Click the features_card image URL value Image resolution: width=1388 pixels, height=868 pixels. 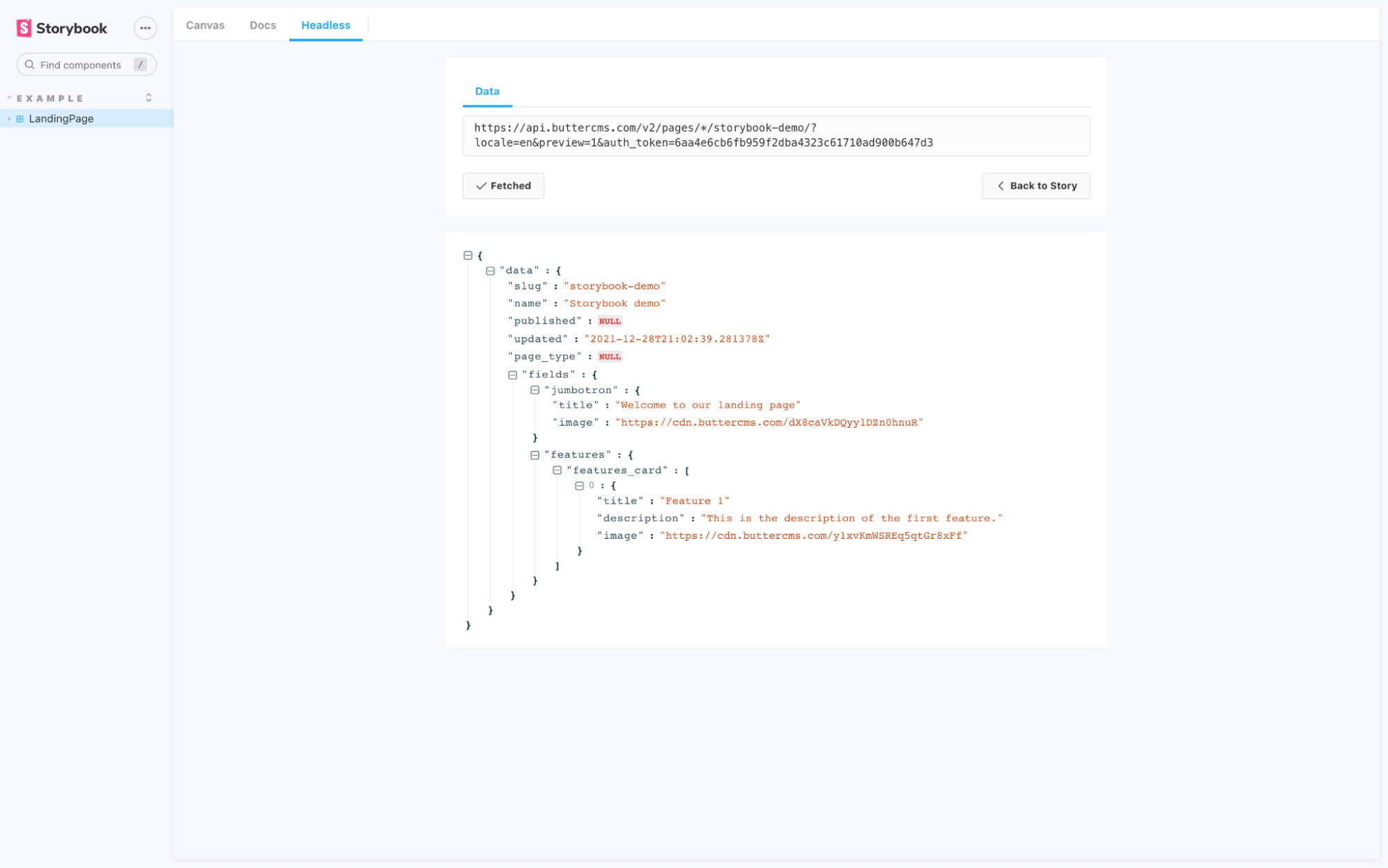[814, 535]
